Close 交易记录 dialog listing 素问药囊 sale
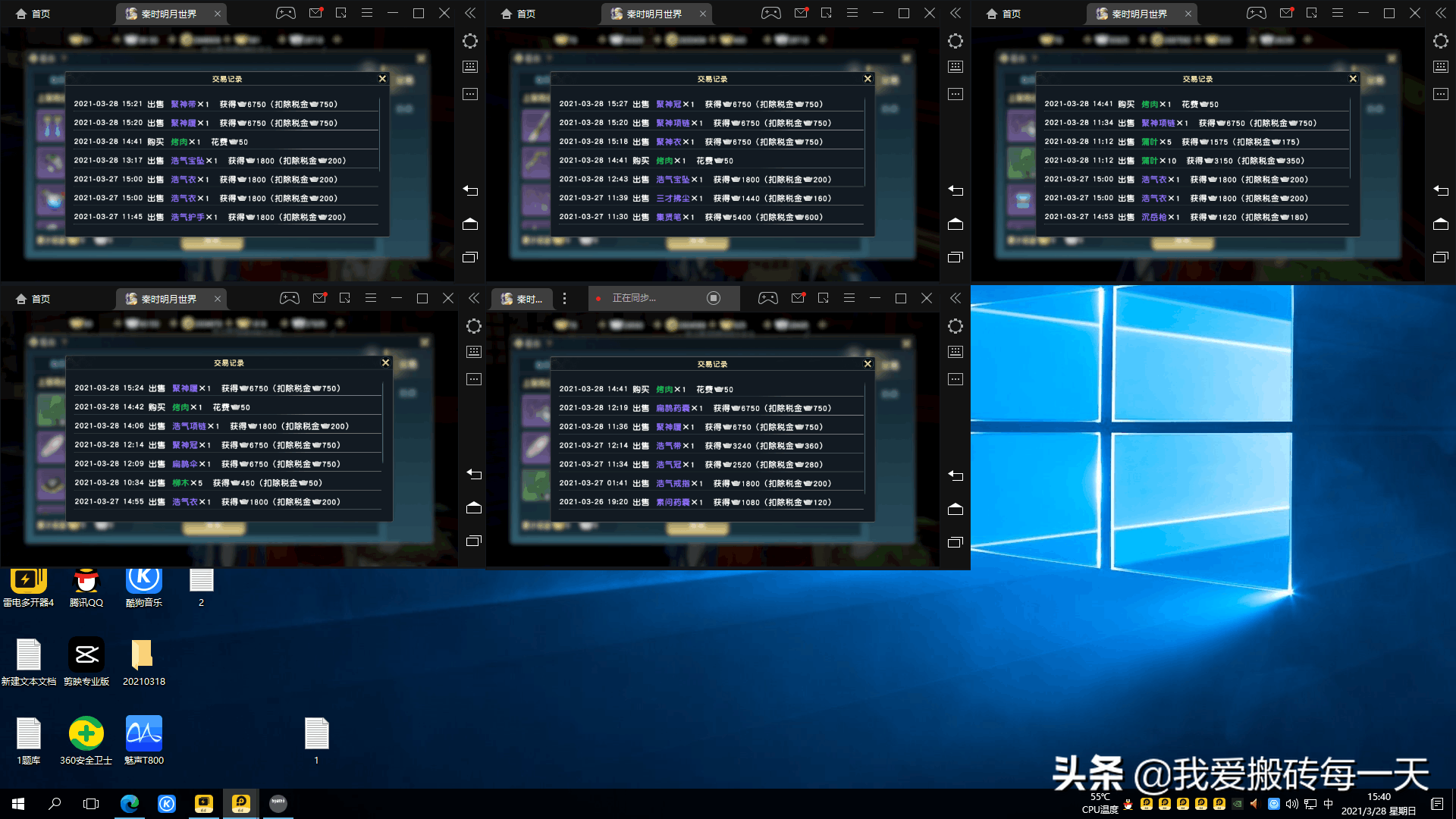The width and height of the screenshot is (1456, 819). click(868, 364)
